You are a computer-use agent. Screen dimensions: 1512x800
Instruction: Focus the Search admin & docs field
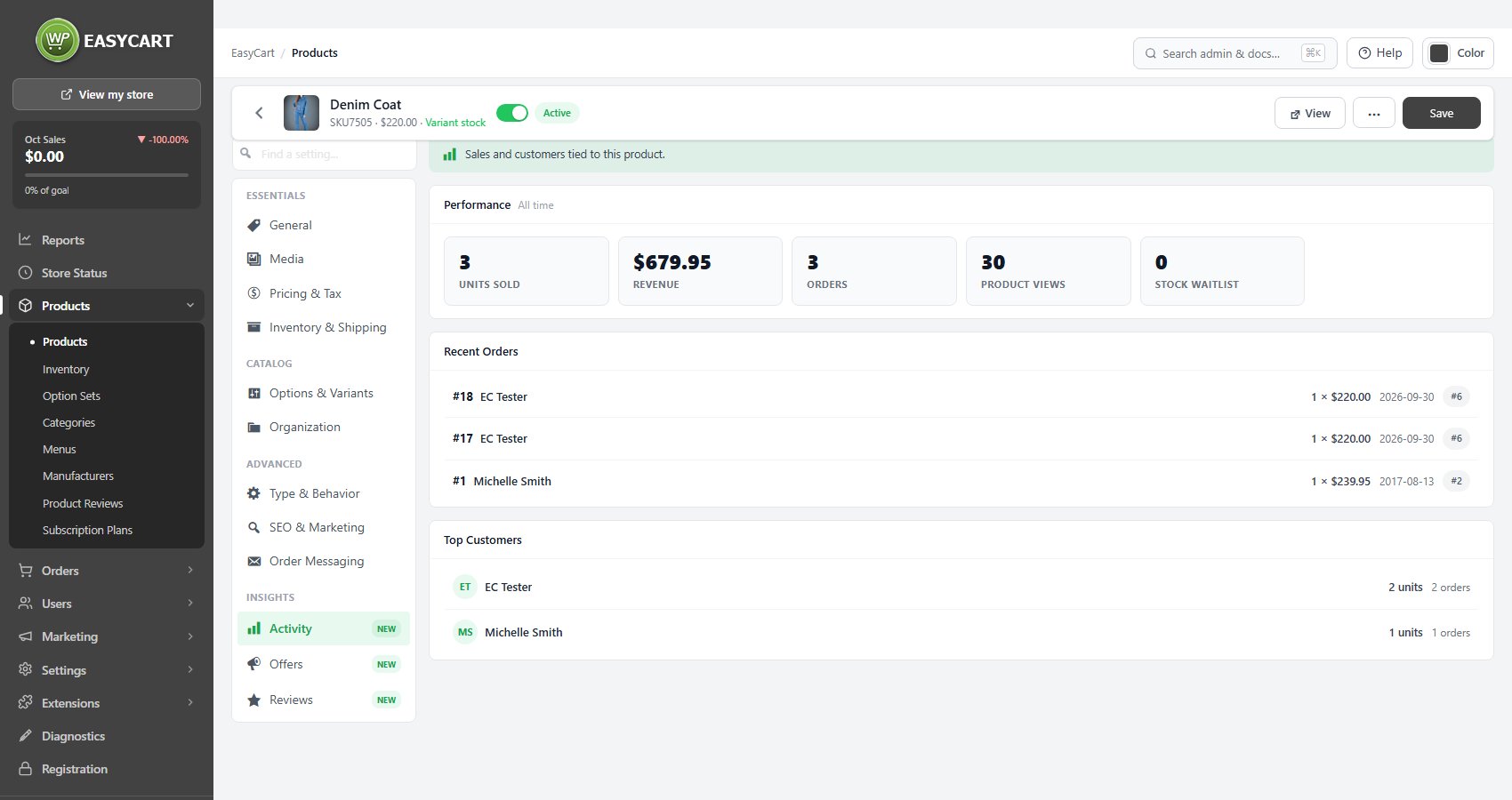click(x=1235, y=53)
